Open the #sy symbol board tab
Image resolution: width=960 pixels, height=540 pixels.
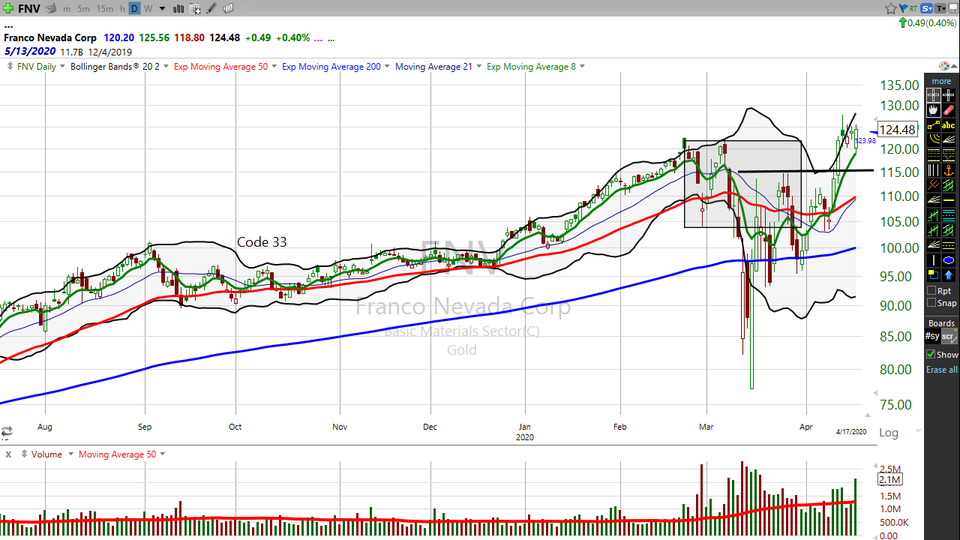tap(932, 336)
